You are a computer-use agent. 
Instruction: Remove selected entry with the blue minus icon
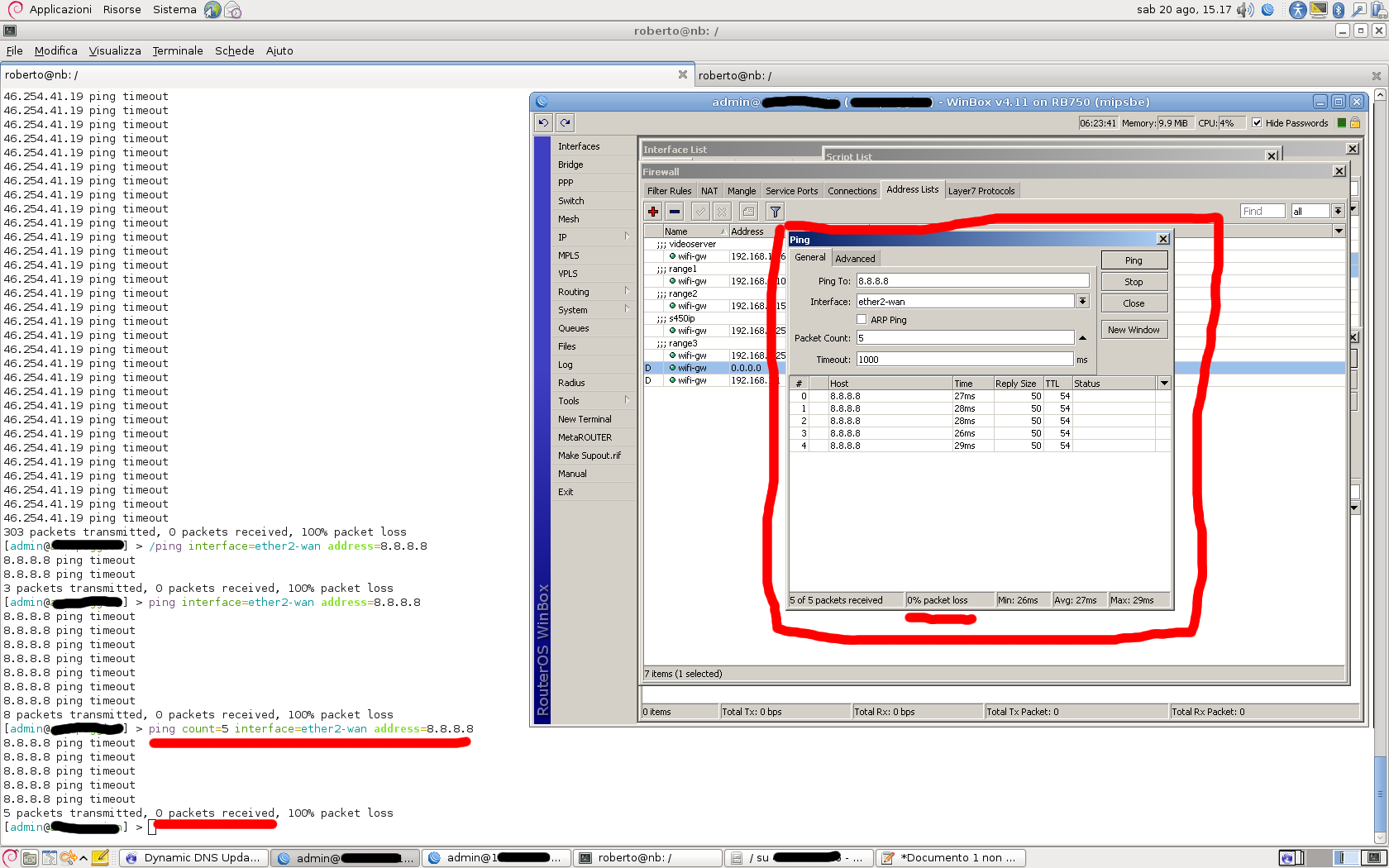point(675,212)
